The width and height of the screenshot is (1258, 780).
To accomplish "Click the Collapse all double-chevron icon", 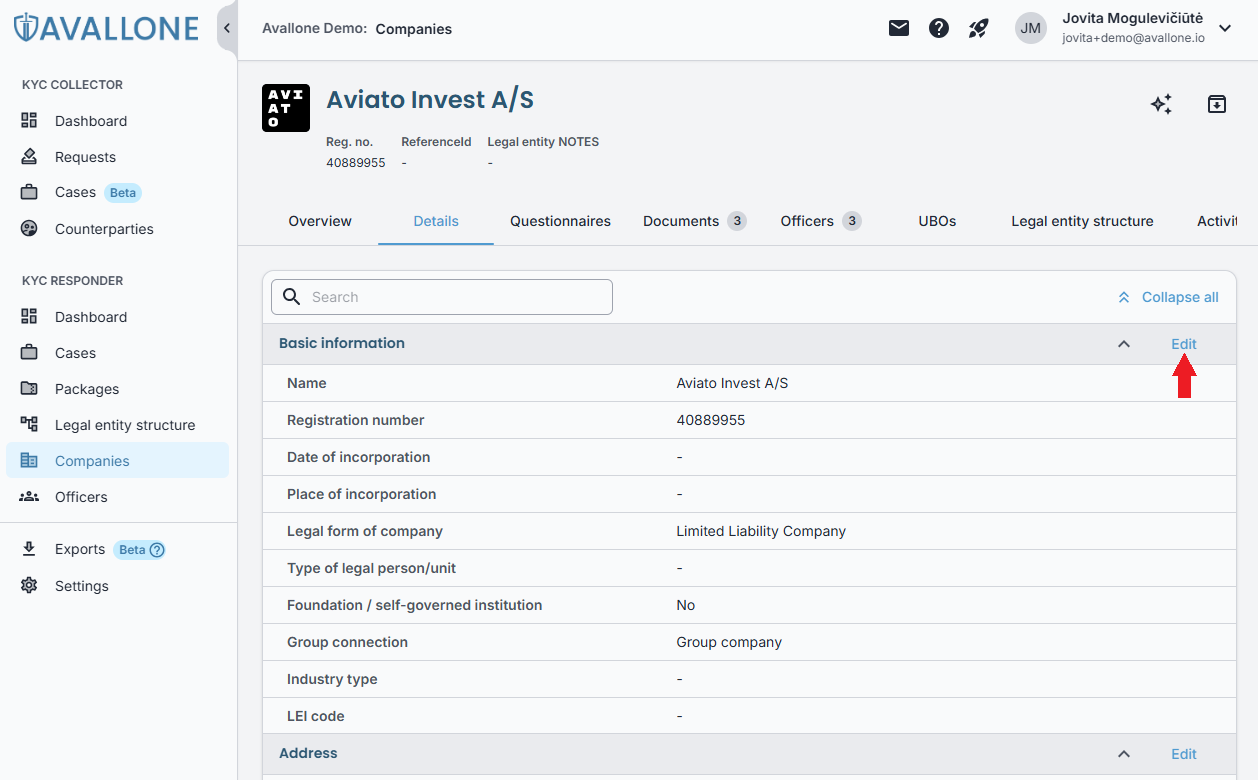I will [1124, 297].
